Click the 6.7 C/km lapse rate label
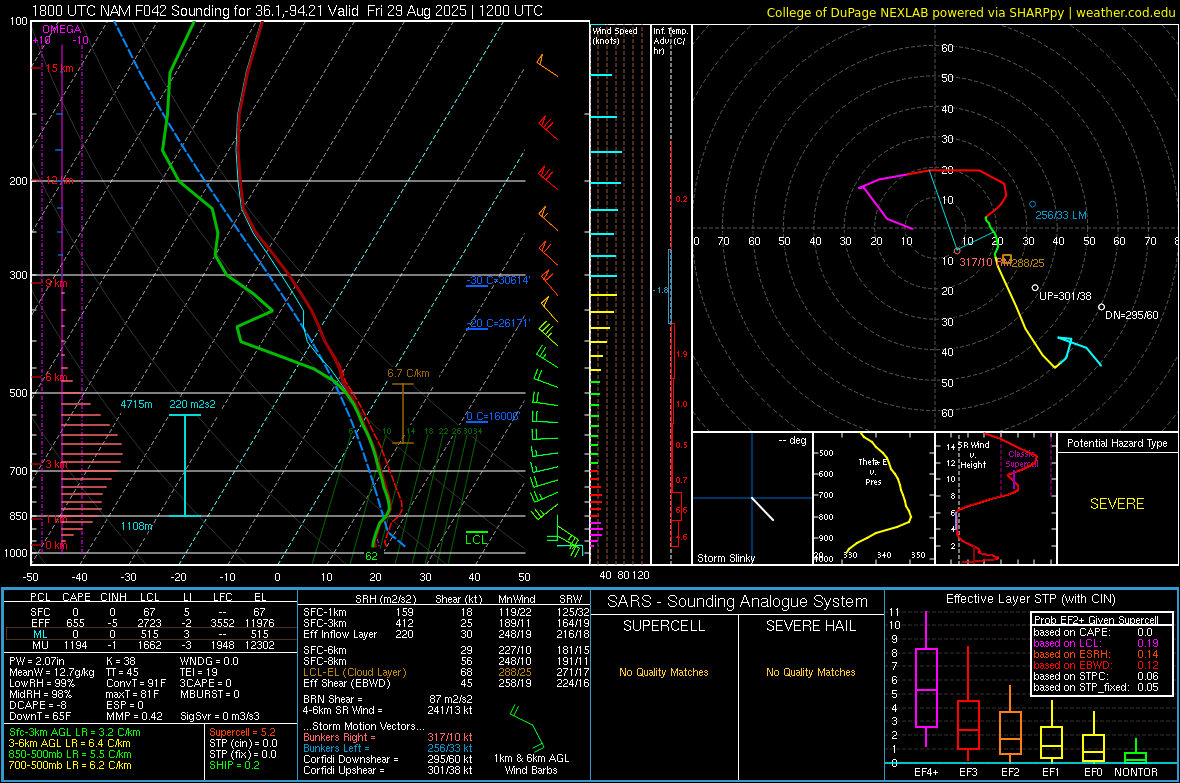1180x783 pixels. tap(409, 373)
